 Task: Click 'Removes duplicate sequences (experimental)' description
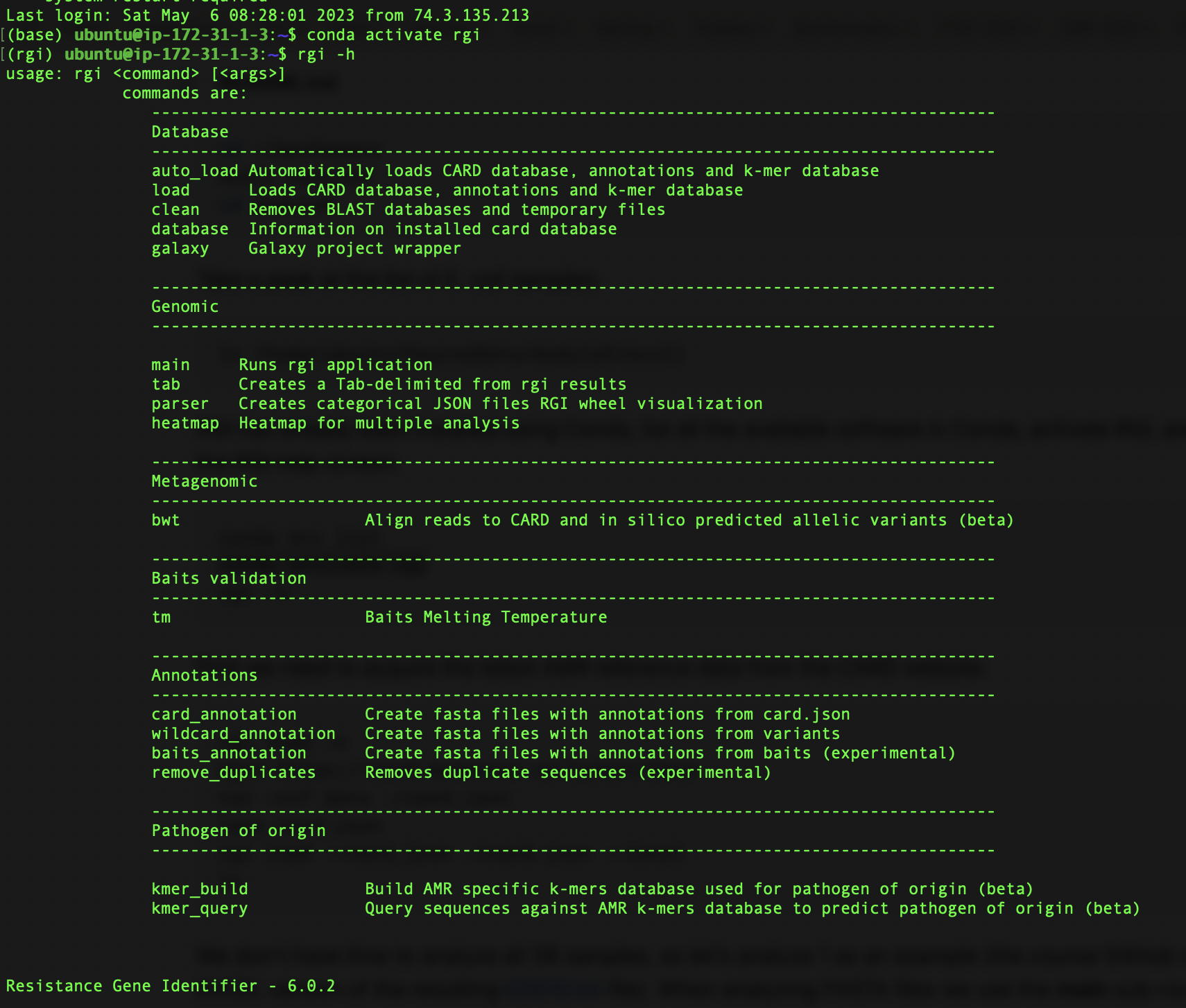click(568, 772)
